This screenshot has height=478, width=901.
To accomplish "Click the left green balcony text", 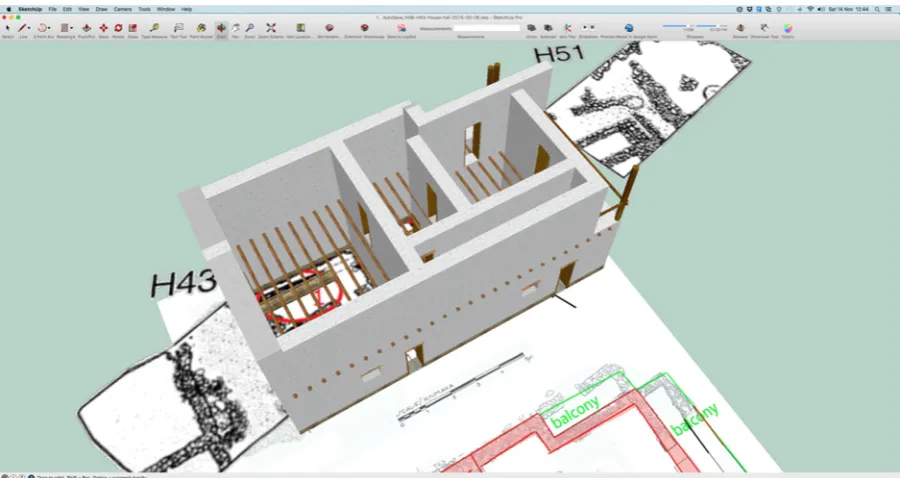I will pyautogui.click(x=575, y=411).
